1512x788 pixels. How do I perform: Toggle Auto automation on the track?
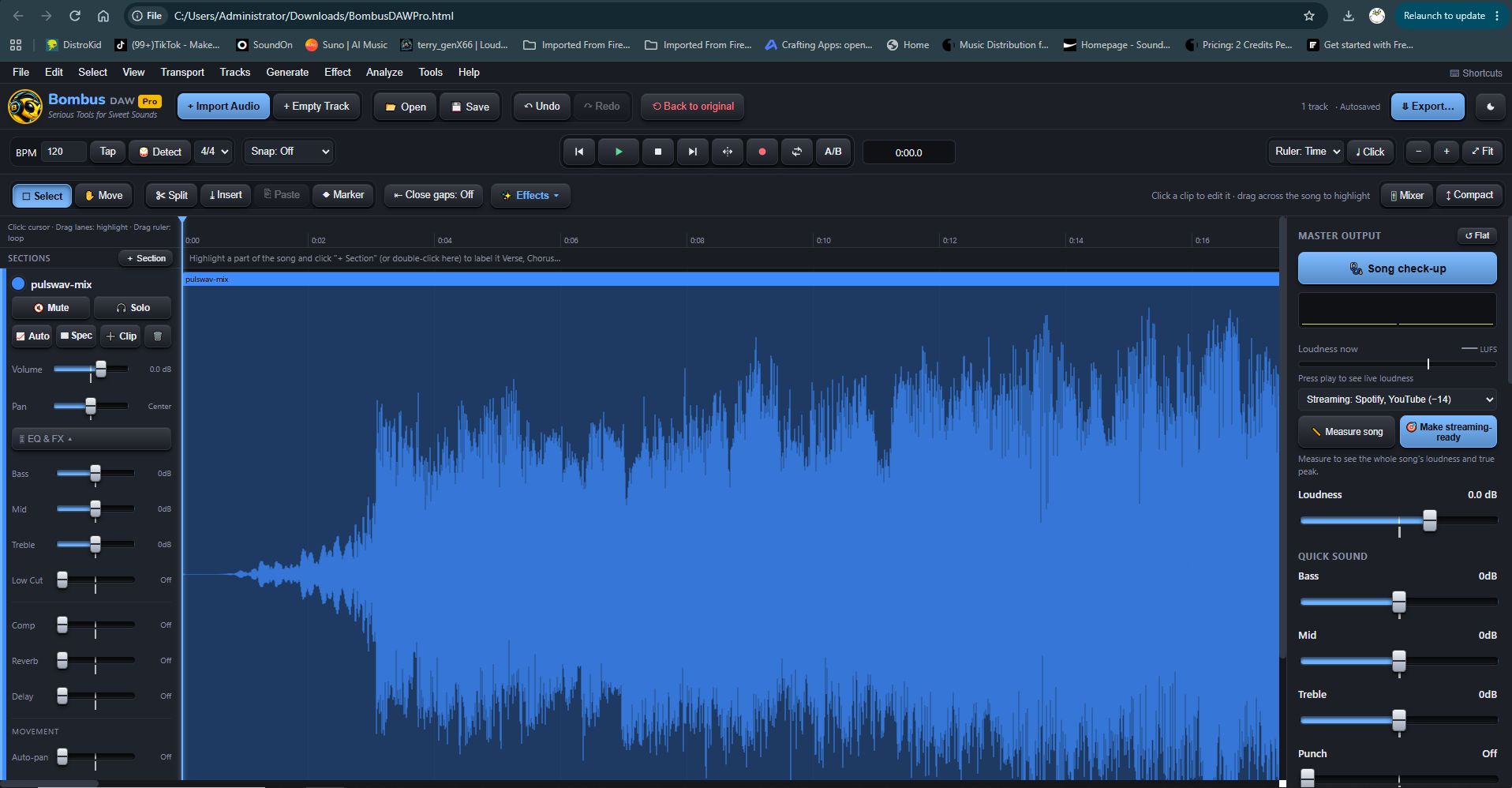click(x=32, y=336)
